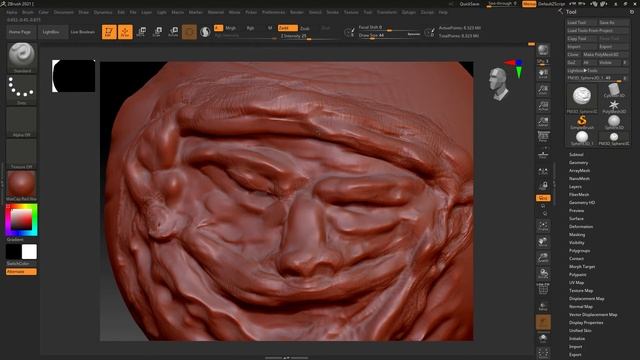640x360 pixels.
Task: Toggle the Menus button in title bar
Action: (x=529, y=4)
